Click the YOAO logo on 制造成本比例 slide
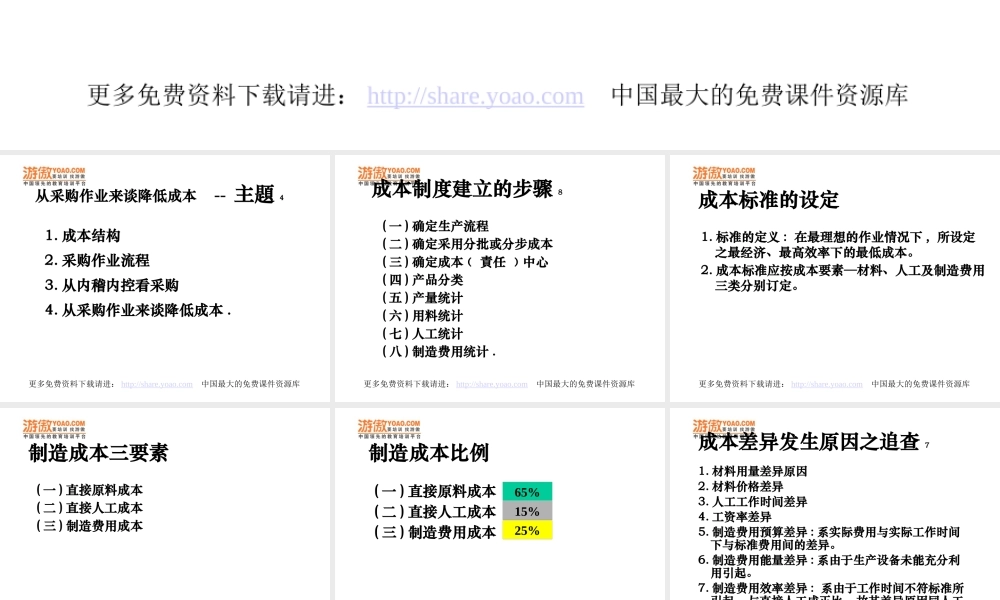Screen dimensions: 1000x600 point(389,428)
